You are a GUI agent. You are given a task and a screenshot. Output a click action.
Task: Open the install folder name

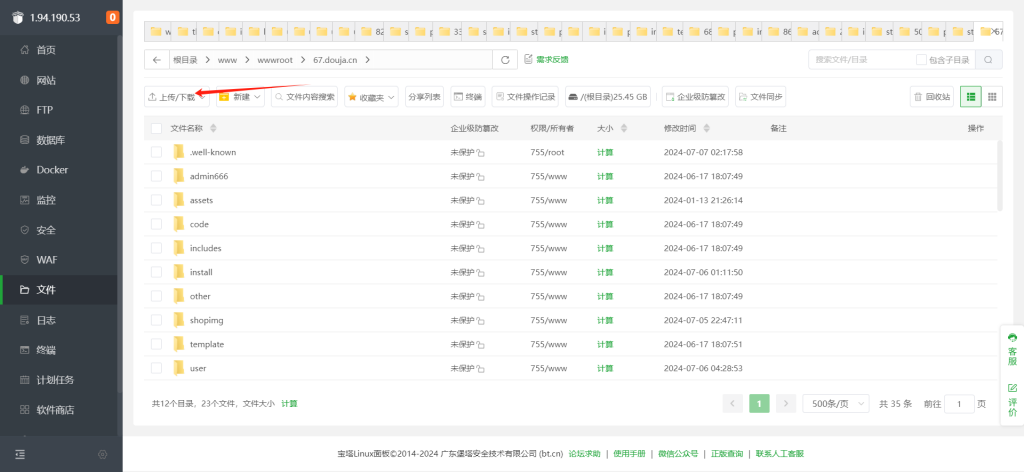[201, 272]
